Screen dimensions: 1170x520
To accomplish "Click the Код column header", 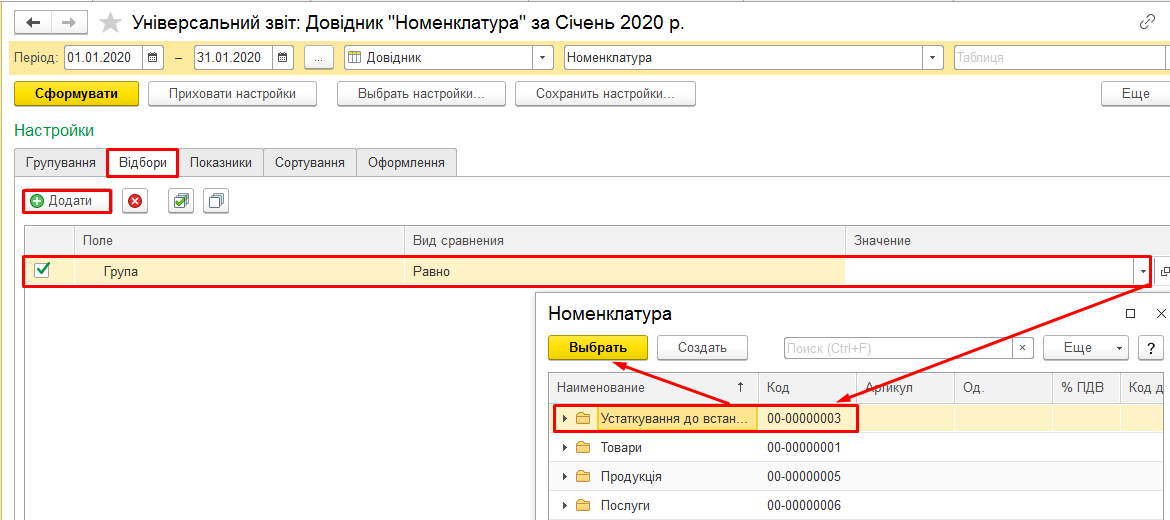I will (807, 387).
